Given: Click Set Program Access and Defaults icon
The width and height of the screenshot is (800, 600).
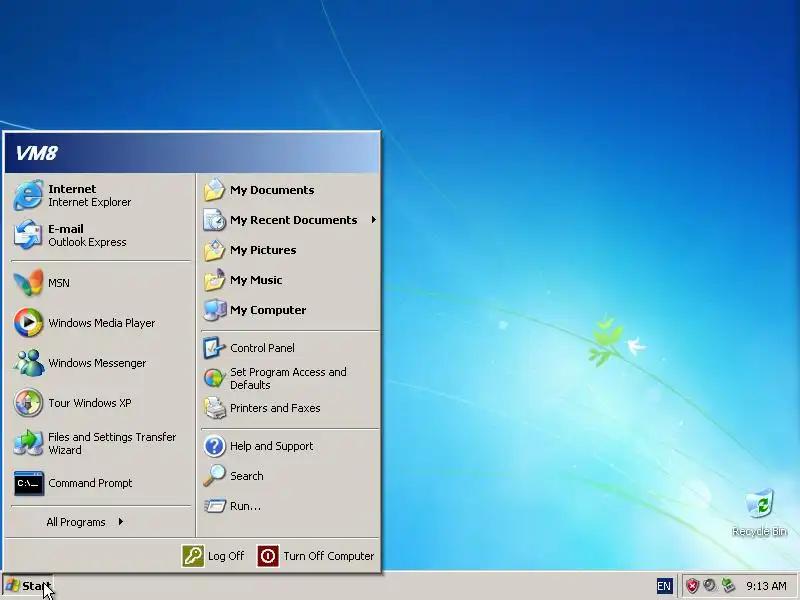Looking at the screenshot, I should [214, 378].
